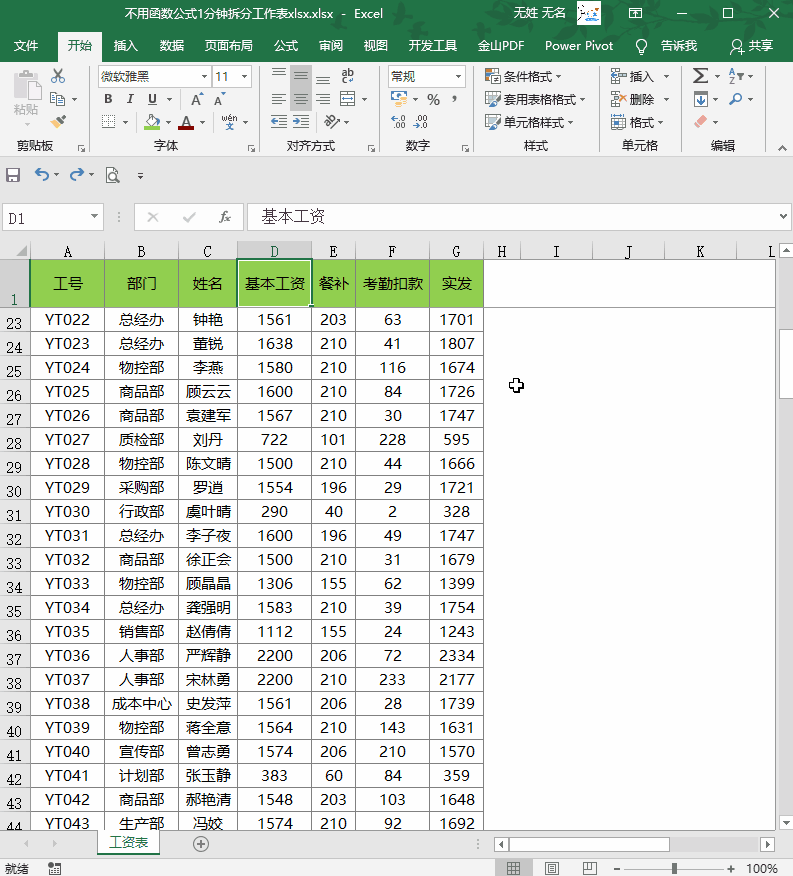
Task: Open Conditional Formatting (条件格式) menu
Action: (523, 76)
